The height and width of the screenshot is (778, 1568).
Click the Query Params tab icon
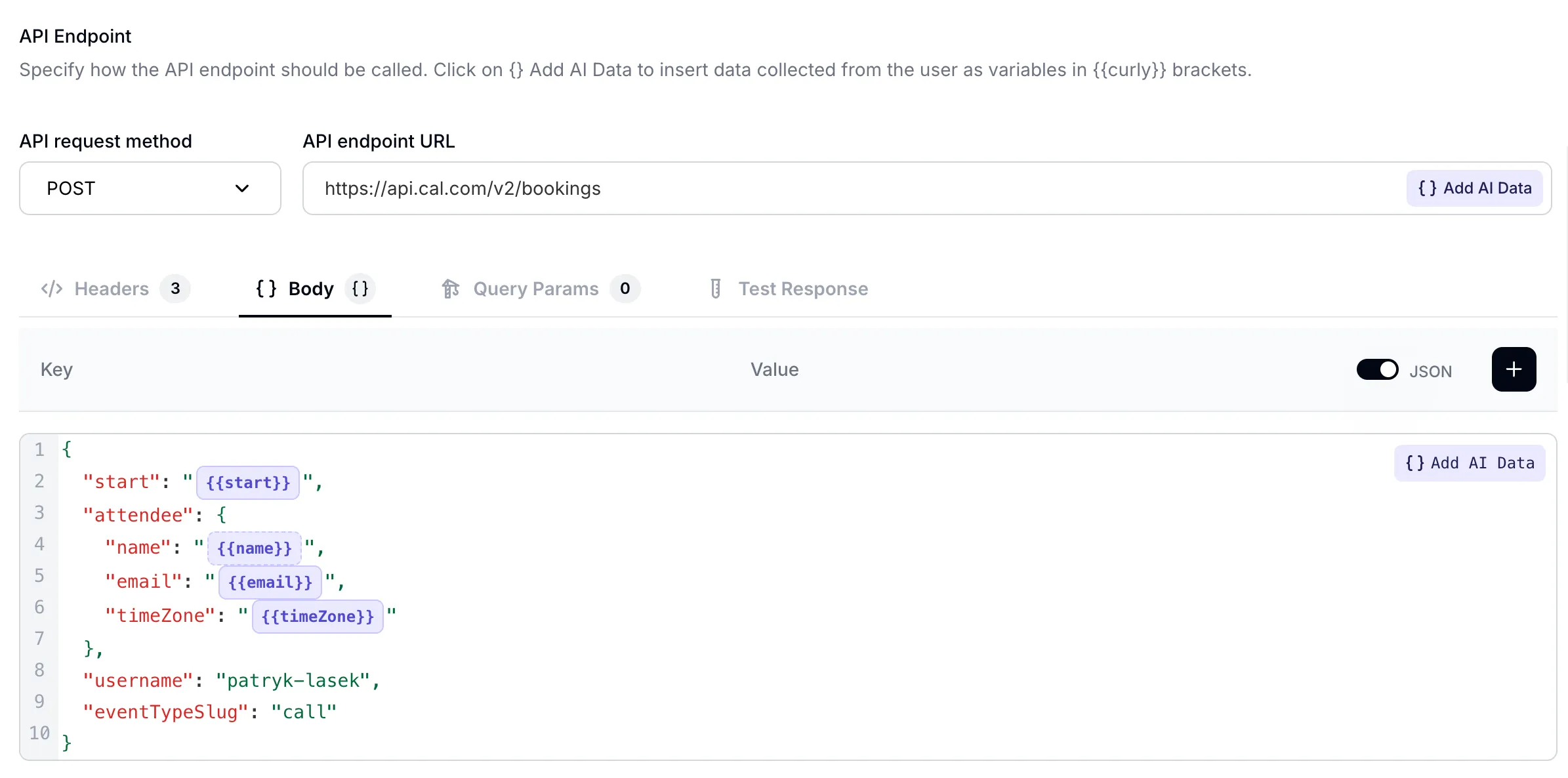tap(451, 289)
